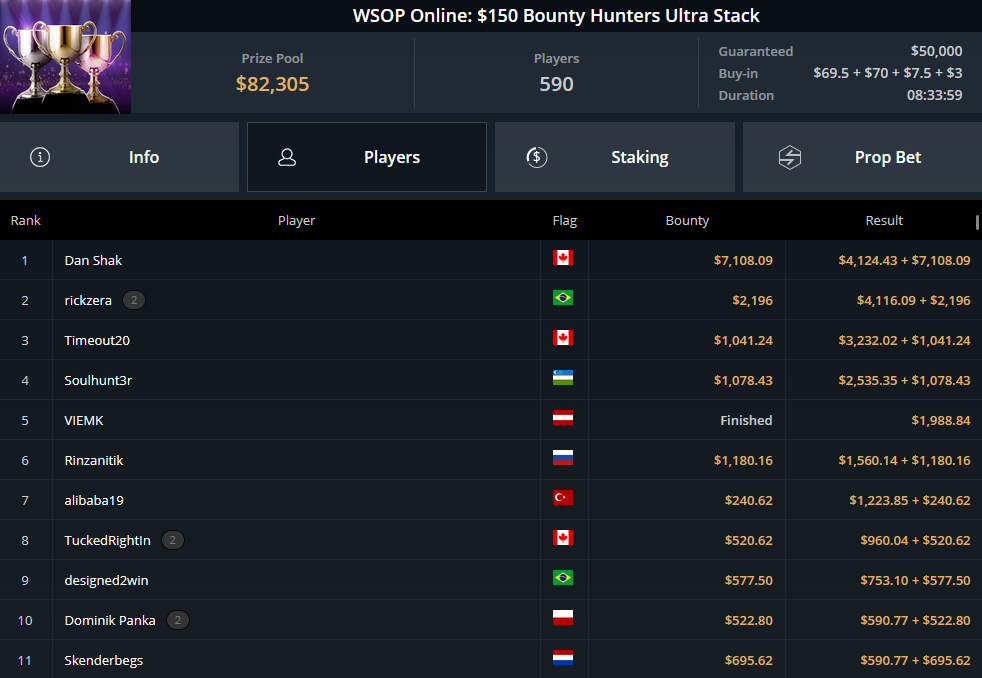Select player name Timeout20
982x678 pixels.
(97, 341)
